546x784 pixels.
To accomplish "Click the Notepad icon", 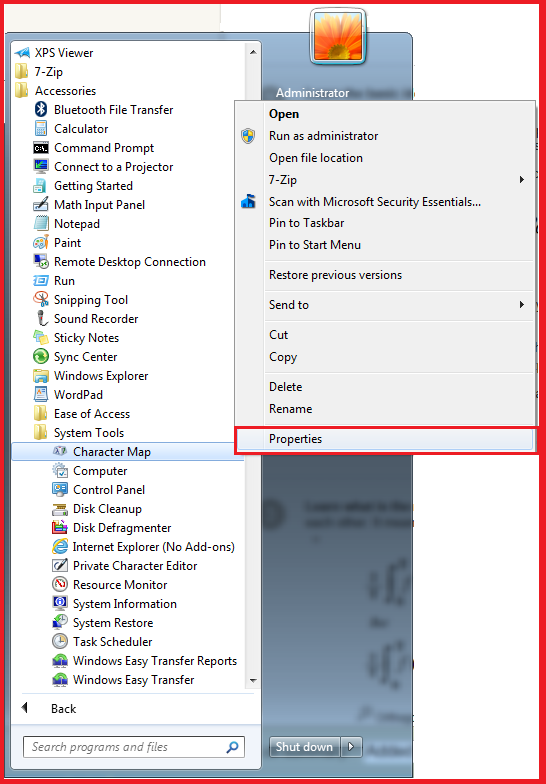I will coord(41,224).
